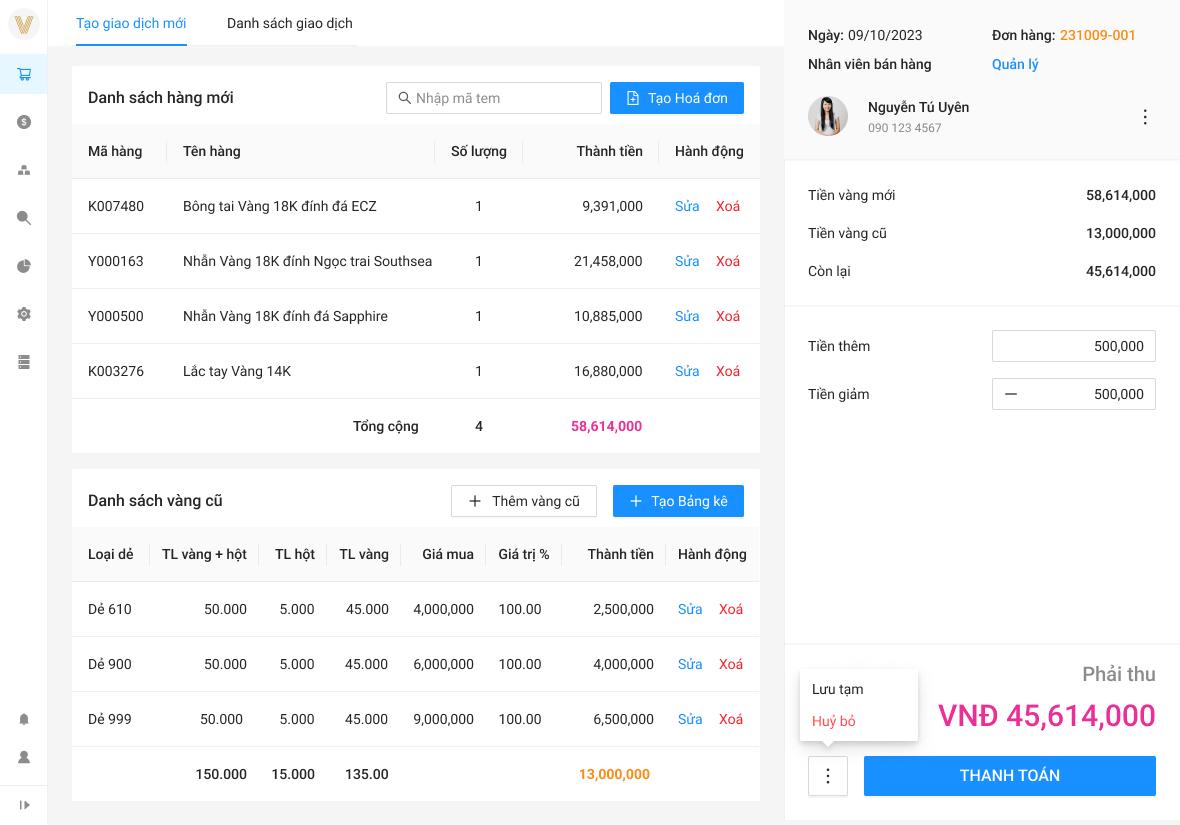
Task: Open settings gear in sidebar
Action: [24, 314]
